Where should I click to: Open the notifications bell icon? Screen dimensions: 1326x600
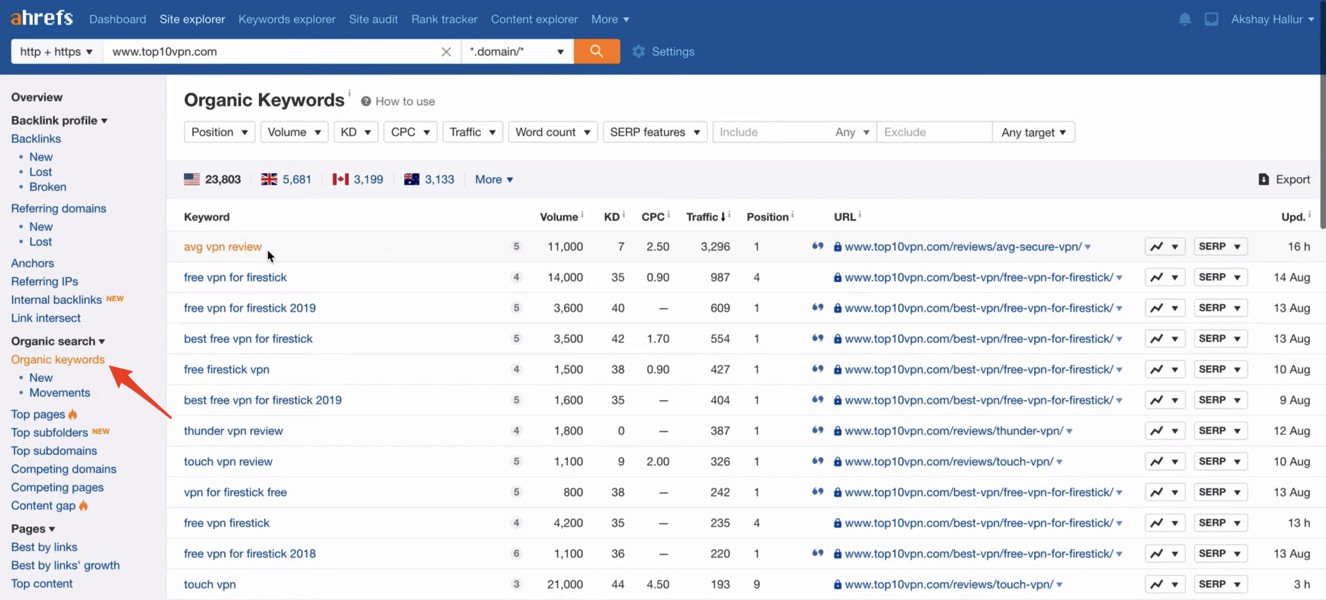[x=1184, y=19]
